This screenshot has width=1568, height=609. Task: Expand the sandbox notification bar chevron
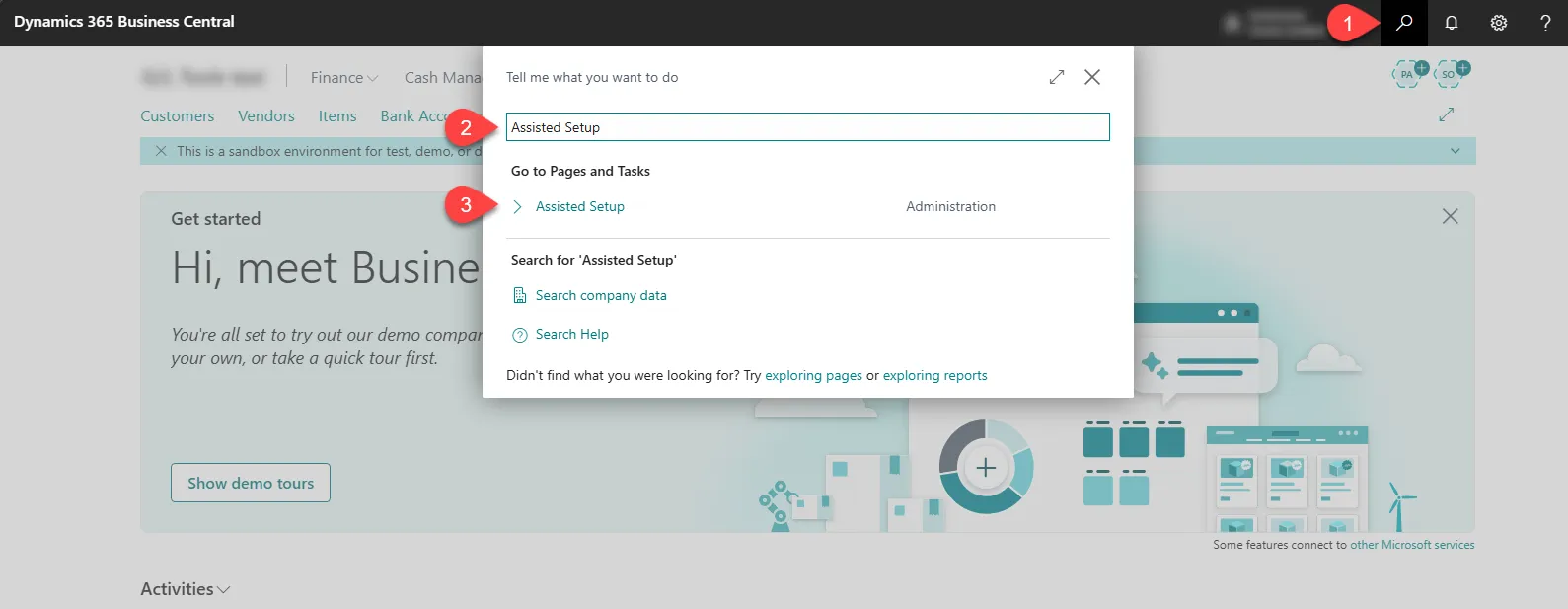(x=1455, y=151)
